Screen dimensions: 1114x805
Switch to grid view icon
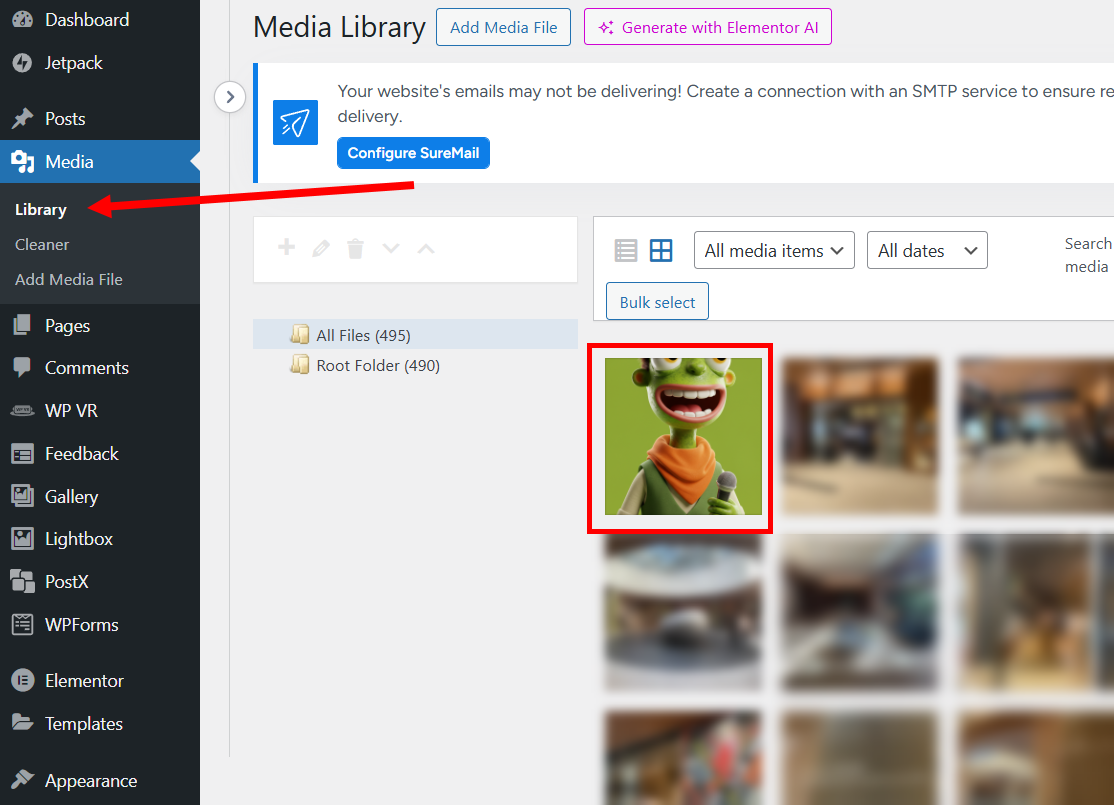click(x=661, y=250)
